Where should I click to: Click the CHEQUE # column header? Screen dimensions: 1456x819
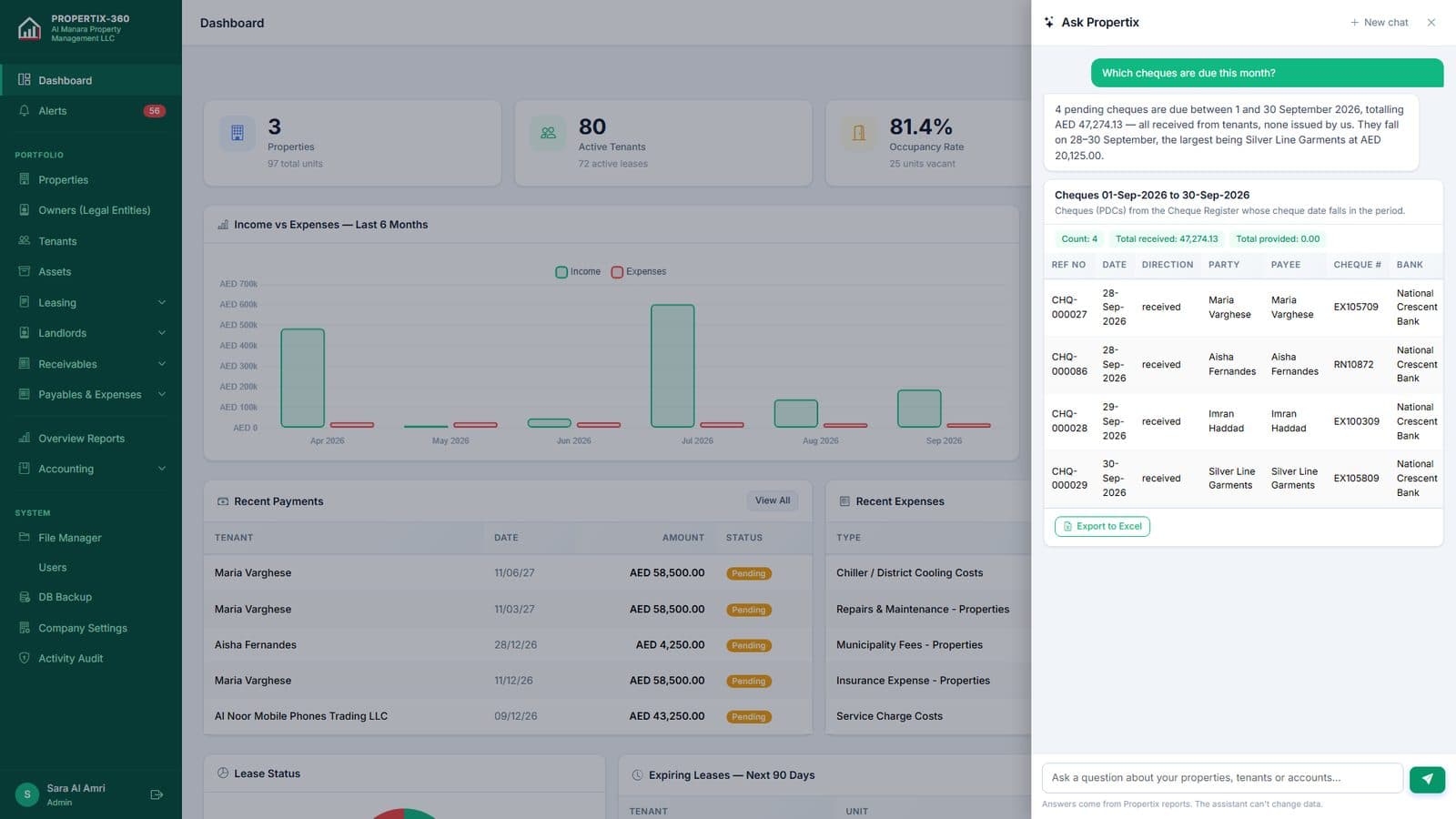(x=1357, y=265)
